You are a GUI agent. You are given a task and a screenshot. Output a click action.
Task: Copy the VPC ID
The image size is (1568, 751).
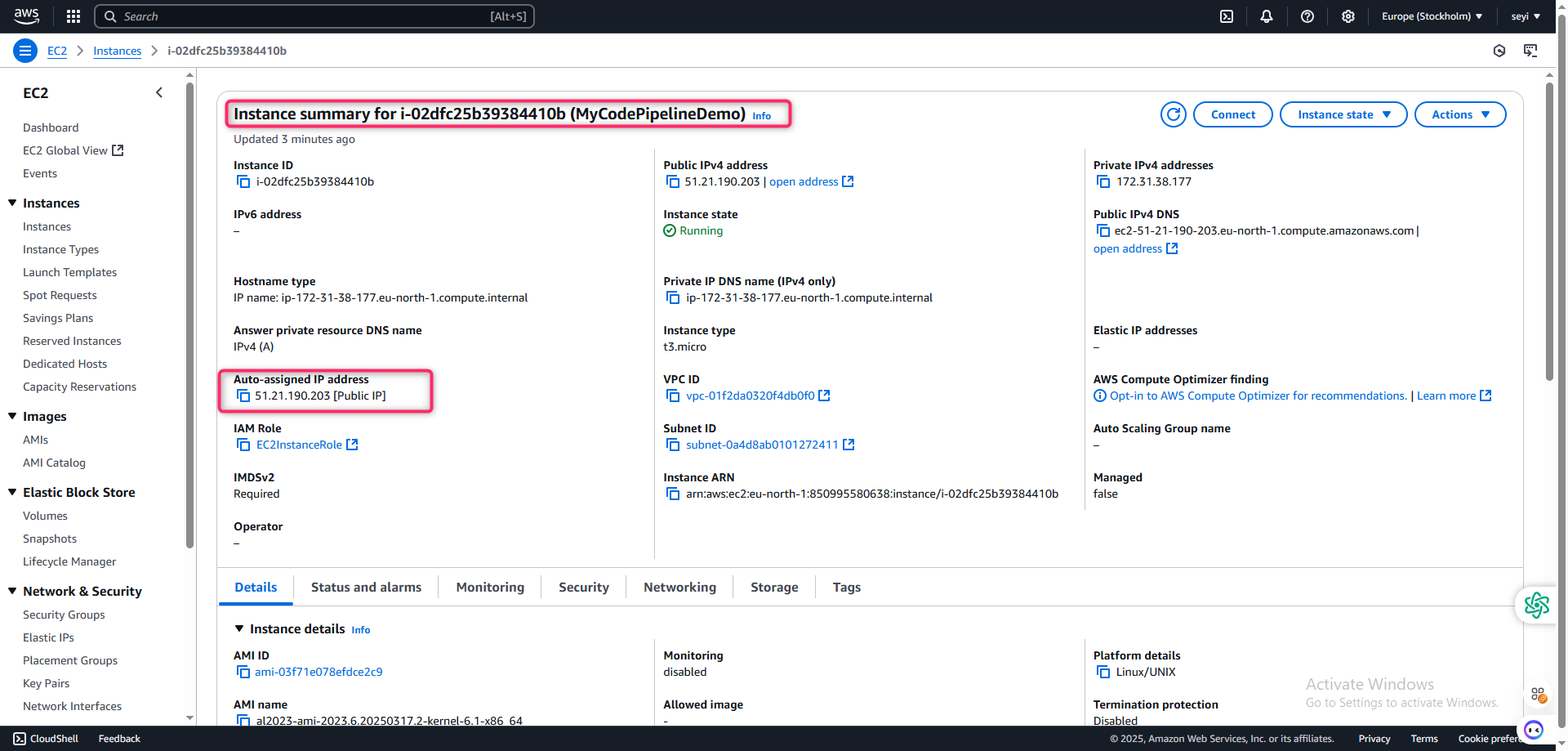(x=673, y=396)
